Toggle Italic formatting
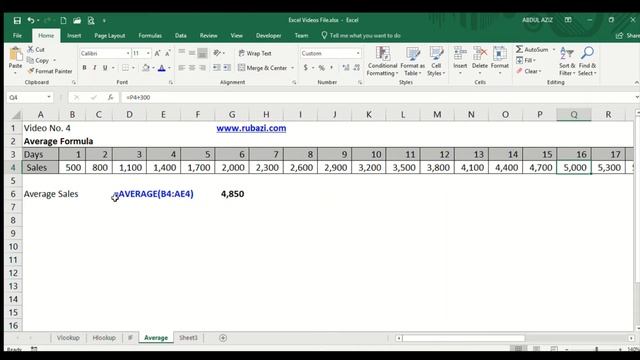 [95, 68]
